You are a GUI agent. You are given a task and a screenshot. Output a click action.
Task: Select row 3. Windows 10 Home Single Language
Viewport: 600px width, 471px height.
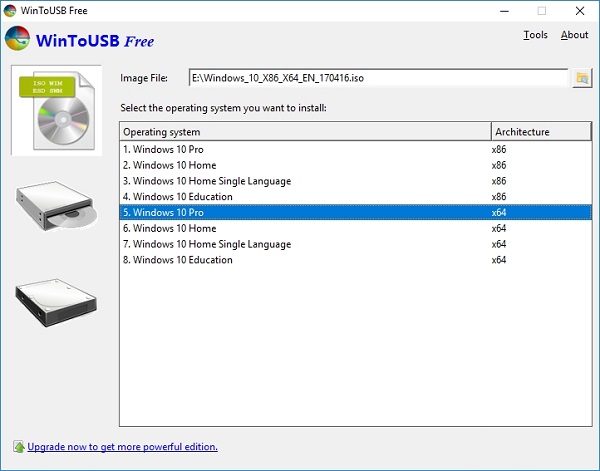355,181
